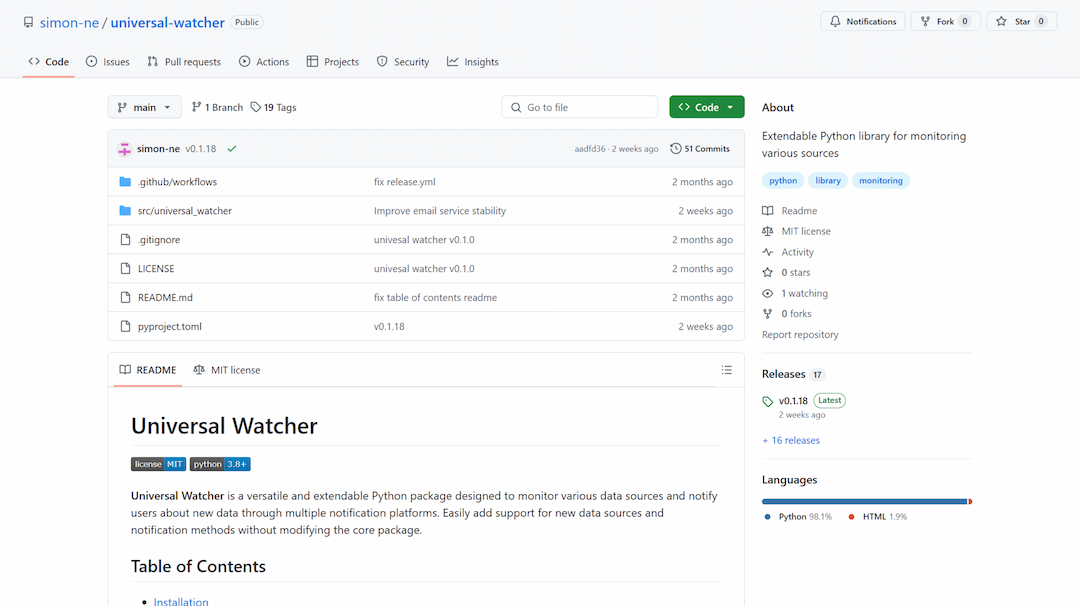Image resolution: width=1080 pixels, height=606 pixels.
Task: Open the main branch dropdown
Action: 145,107
